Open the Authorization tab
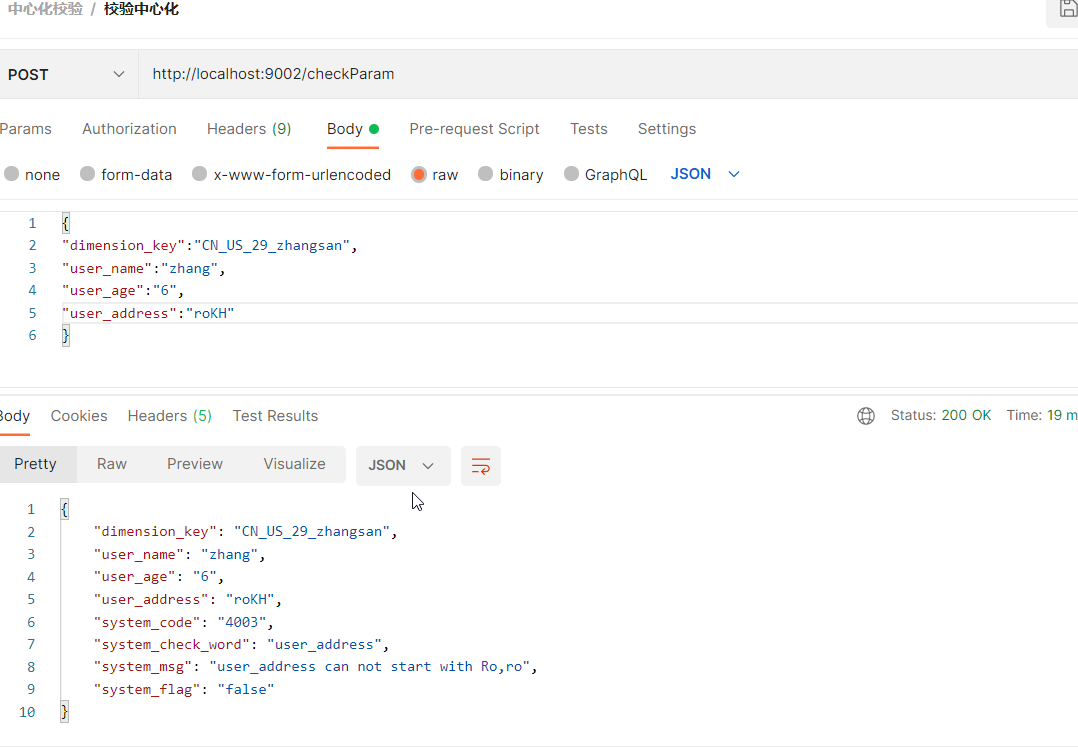 (x=129, y=129)
